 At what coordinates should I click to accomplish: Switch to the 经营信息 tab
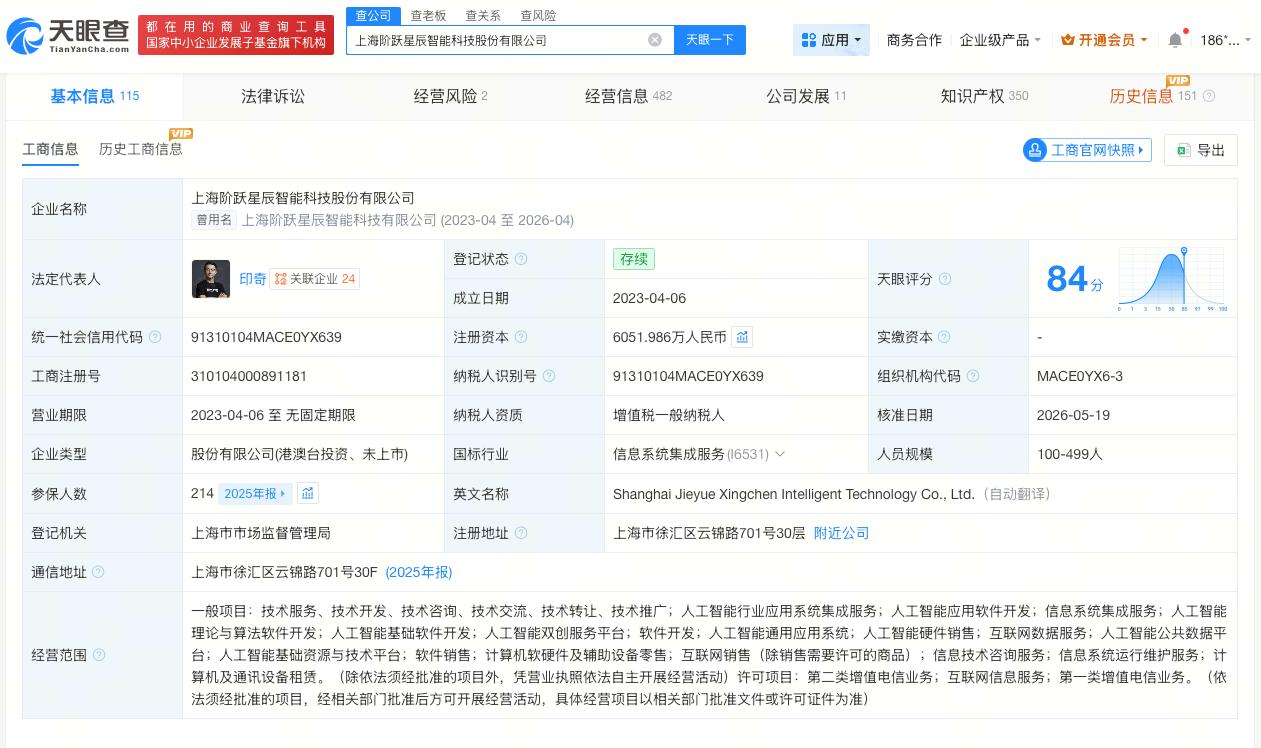tap(628, 96)
